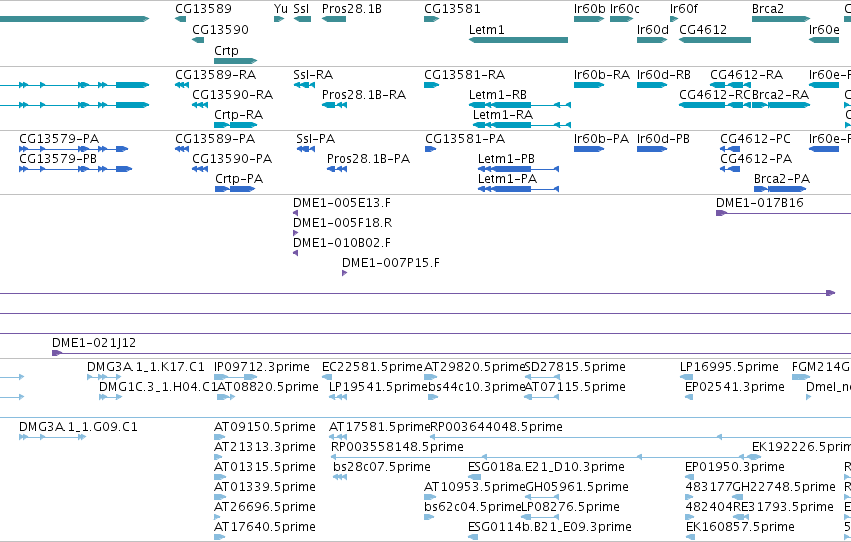Image resolution: width=851 pixels, height=542 pixels.
Task: Select protein CG4612-PC
Action: 730,149
